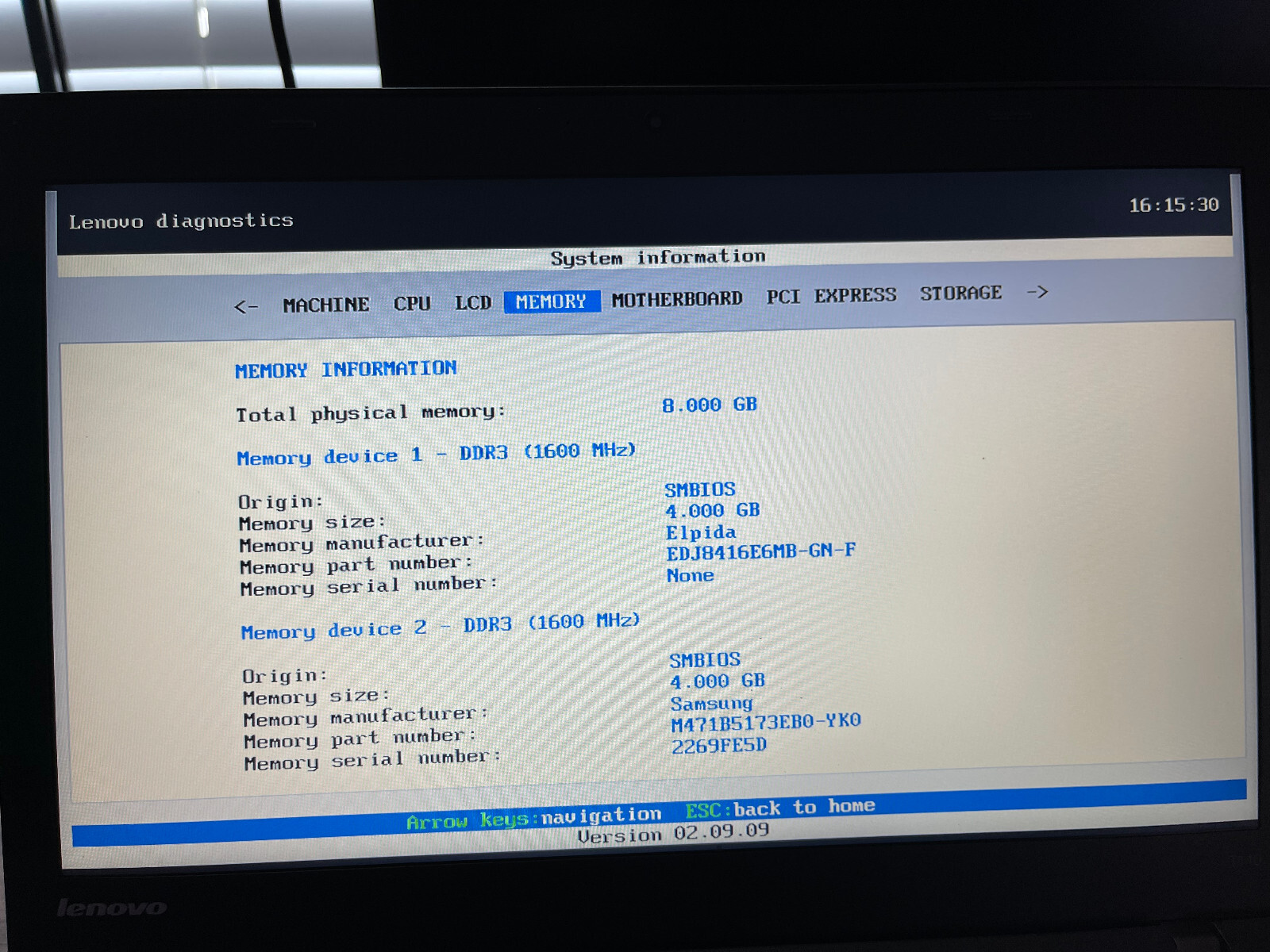Click the 'Arrow keys:navigation' hint

pos(533,818)
